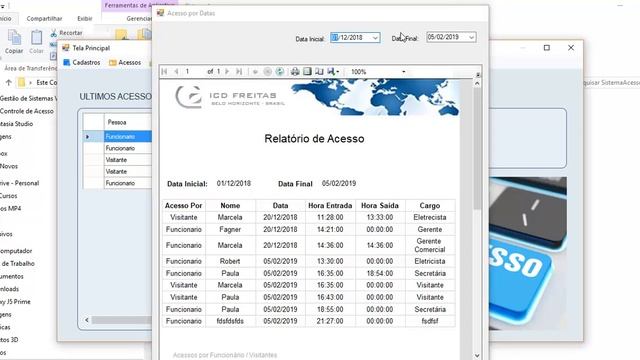Click the back to parent report icon
This screenshot has height=360, width=640.
256,71
